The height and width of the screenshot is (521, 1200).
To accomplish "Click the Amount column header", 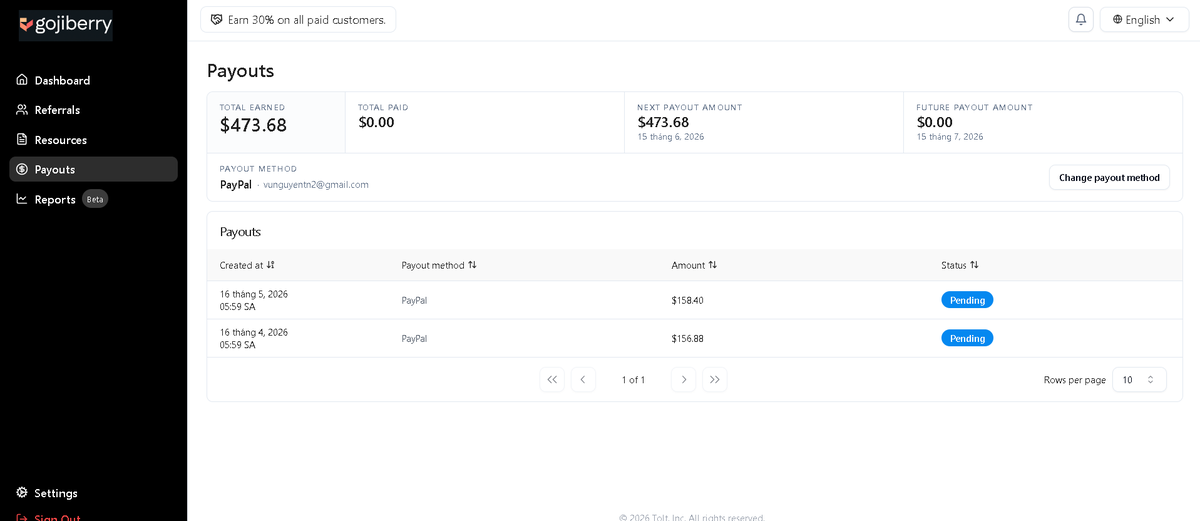I will [x=694, y=265].
